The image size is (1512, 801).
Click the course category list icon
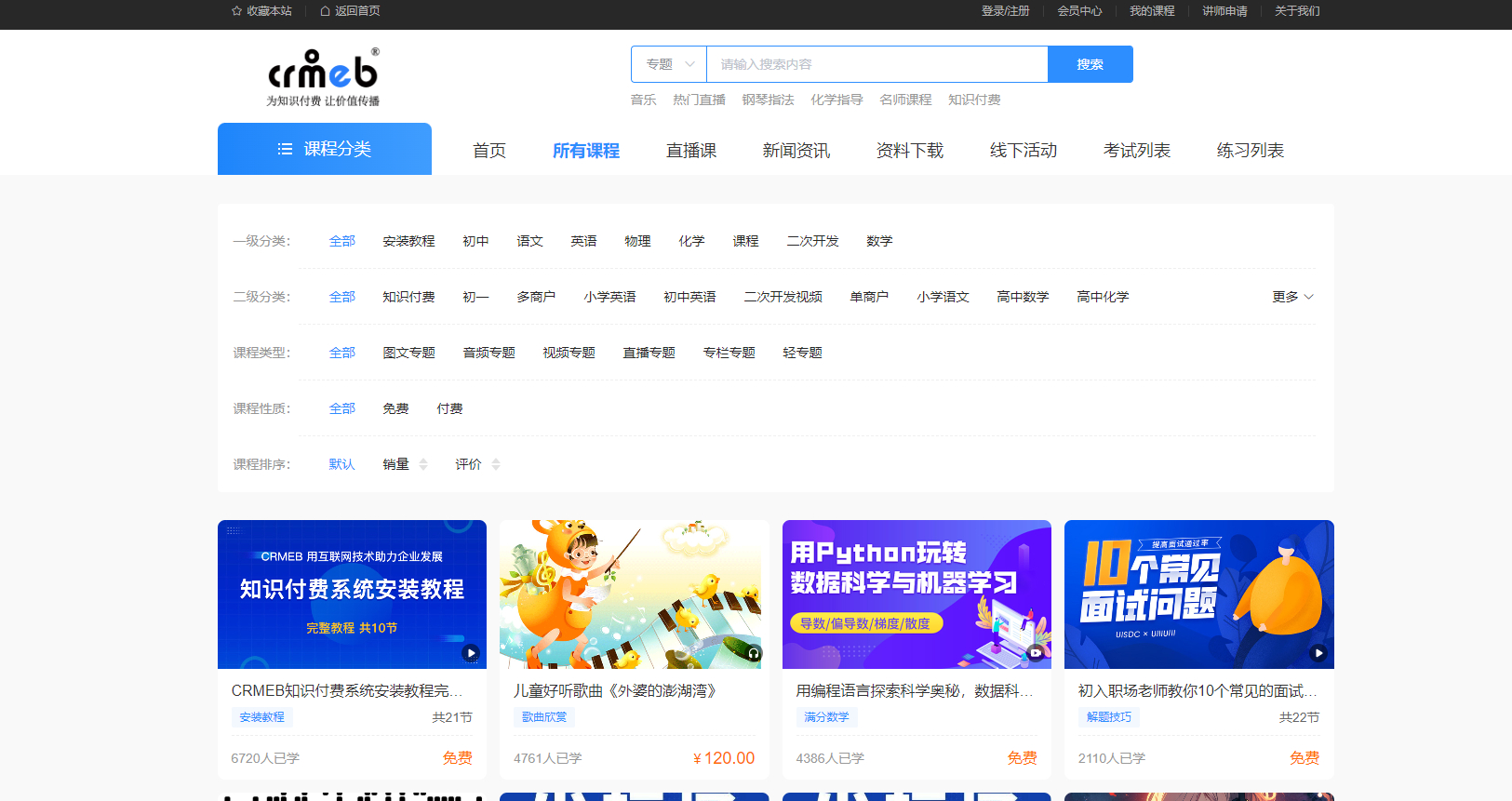(285, 149)
